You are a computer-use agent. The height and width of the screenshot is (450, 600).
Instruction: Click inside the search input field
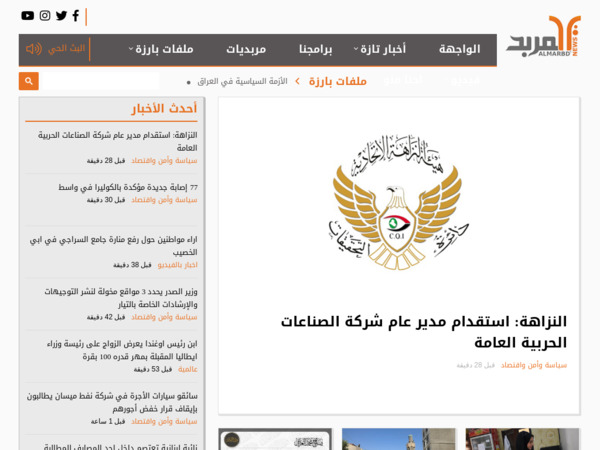(99, 81)
